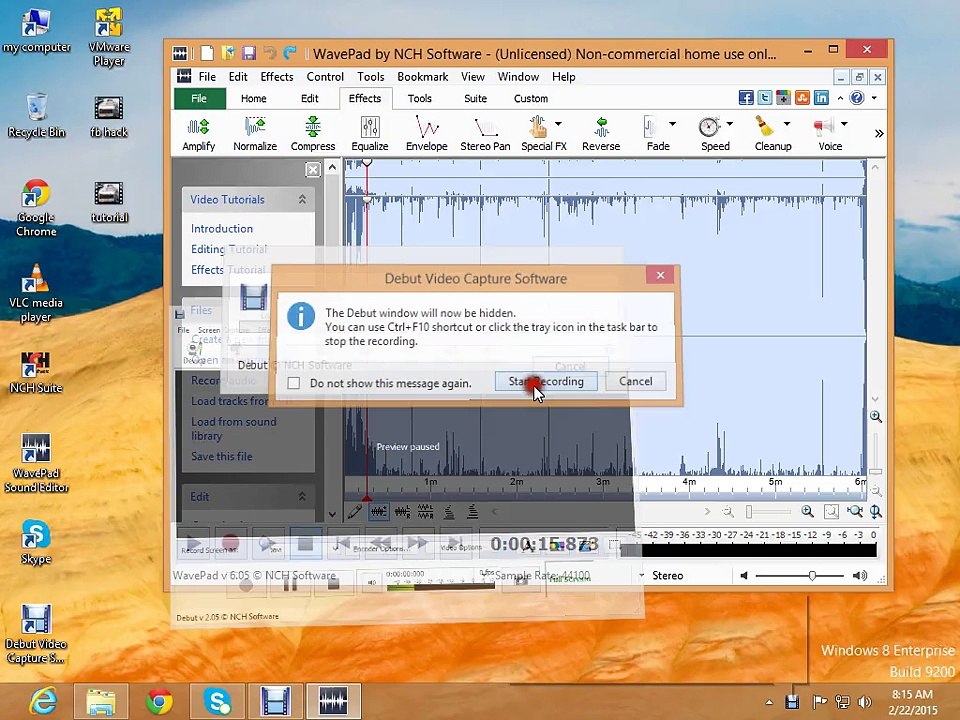Screen dimensions: 960x720
Task: Open the VLC media player desktop shortcut
Action: click(36, 293)
